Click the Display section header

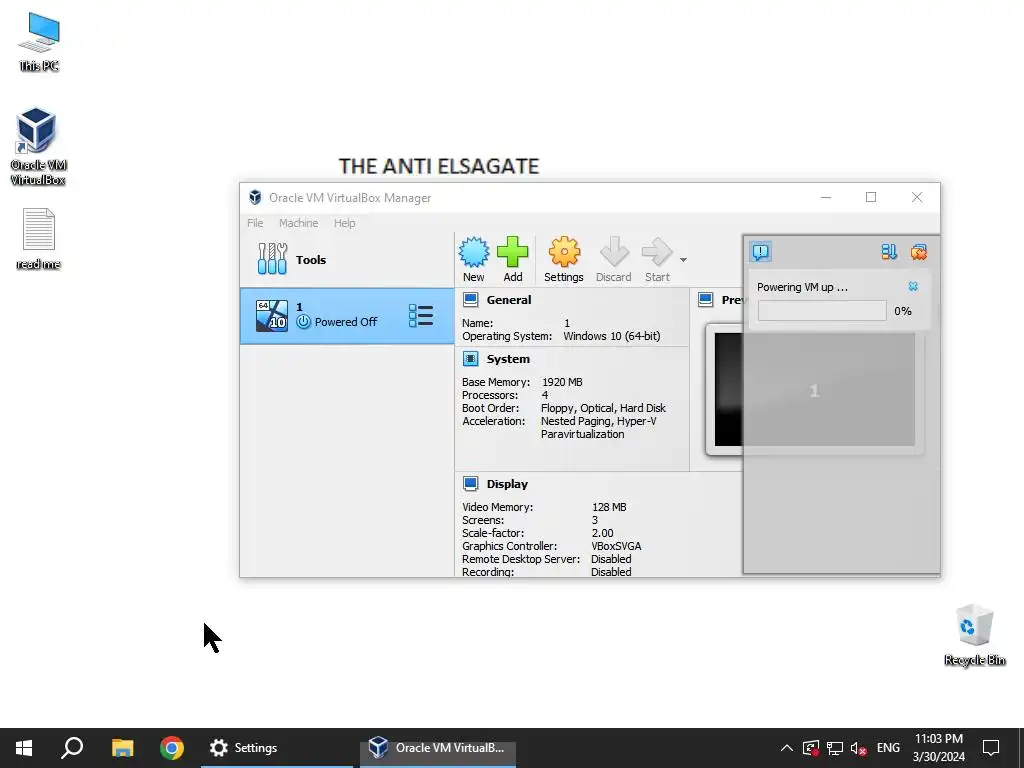(x=507, y=484)
